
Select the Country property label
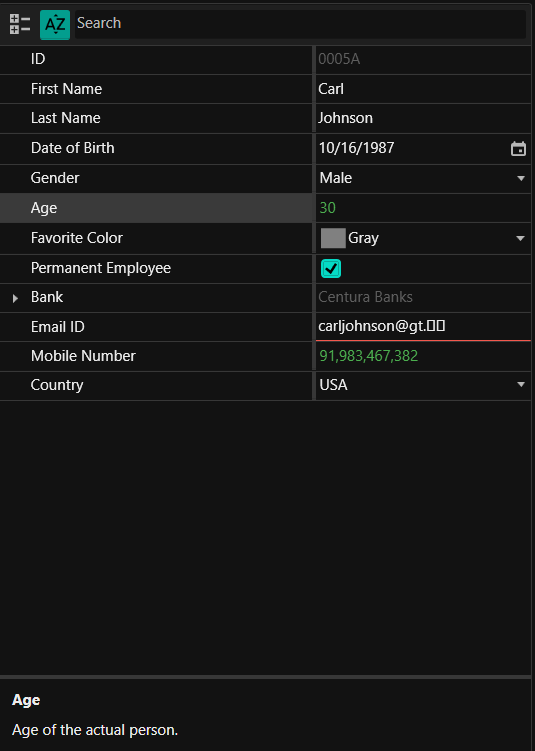coord(57,385)
